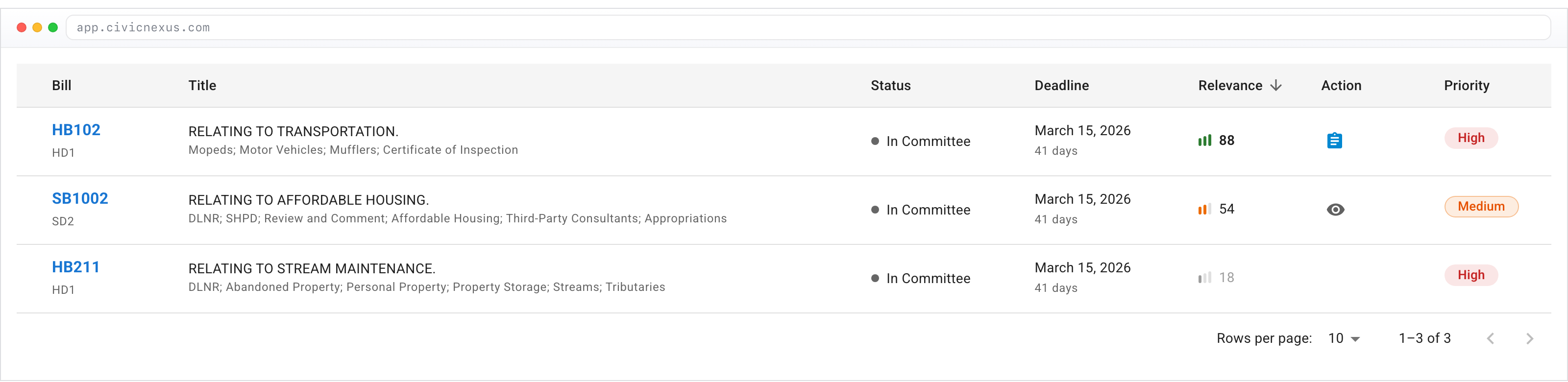Click the status dot beside HB102's In Committee
The height and width of the screenshot is (382, 1568).
click(875, 141)
